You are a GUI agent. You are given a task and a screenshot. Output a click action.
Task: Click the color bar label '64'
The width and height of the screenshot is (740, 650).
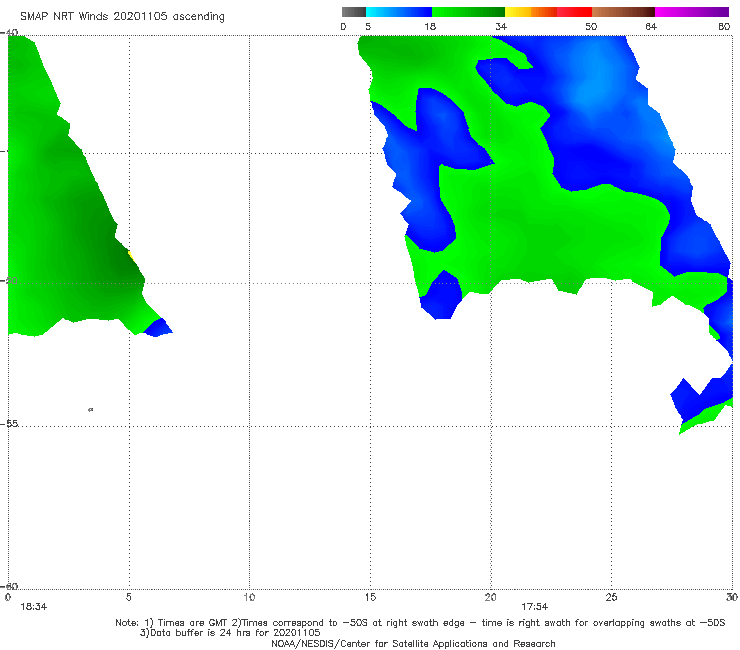(651, 27)
